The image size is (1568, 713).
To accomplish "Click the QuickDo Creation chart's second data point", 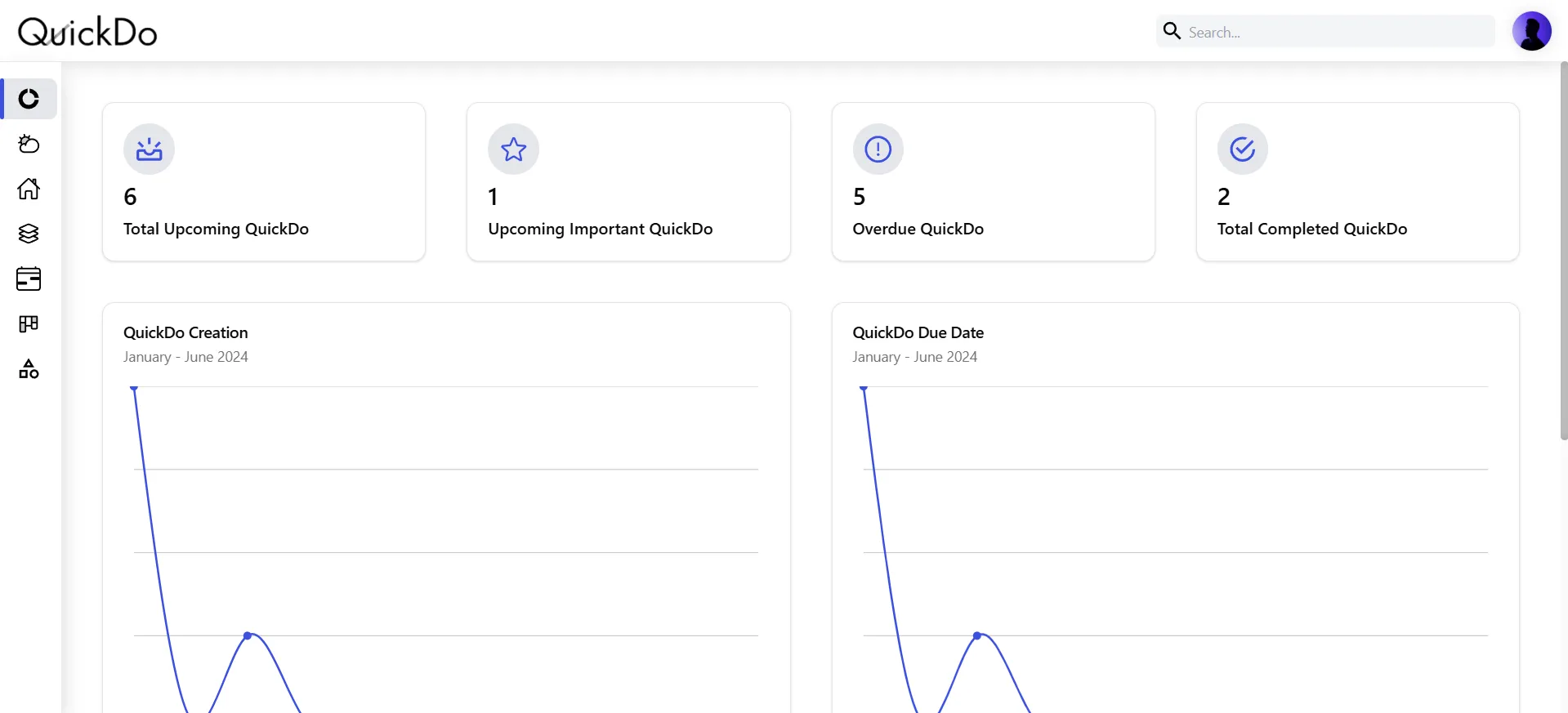I will click(248, 635).
